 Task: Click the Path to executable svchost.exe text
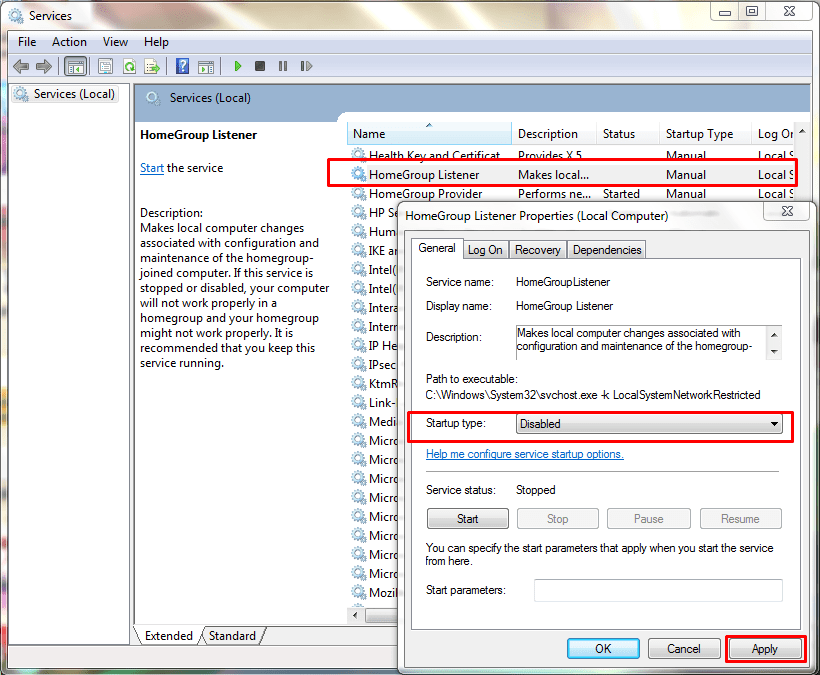[x=593, y=395]
